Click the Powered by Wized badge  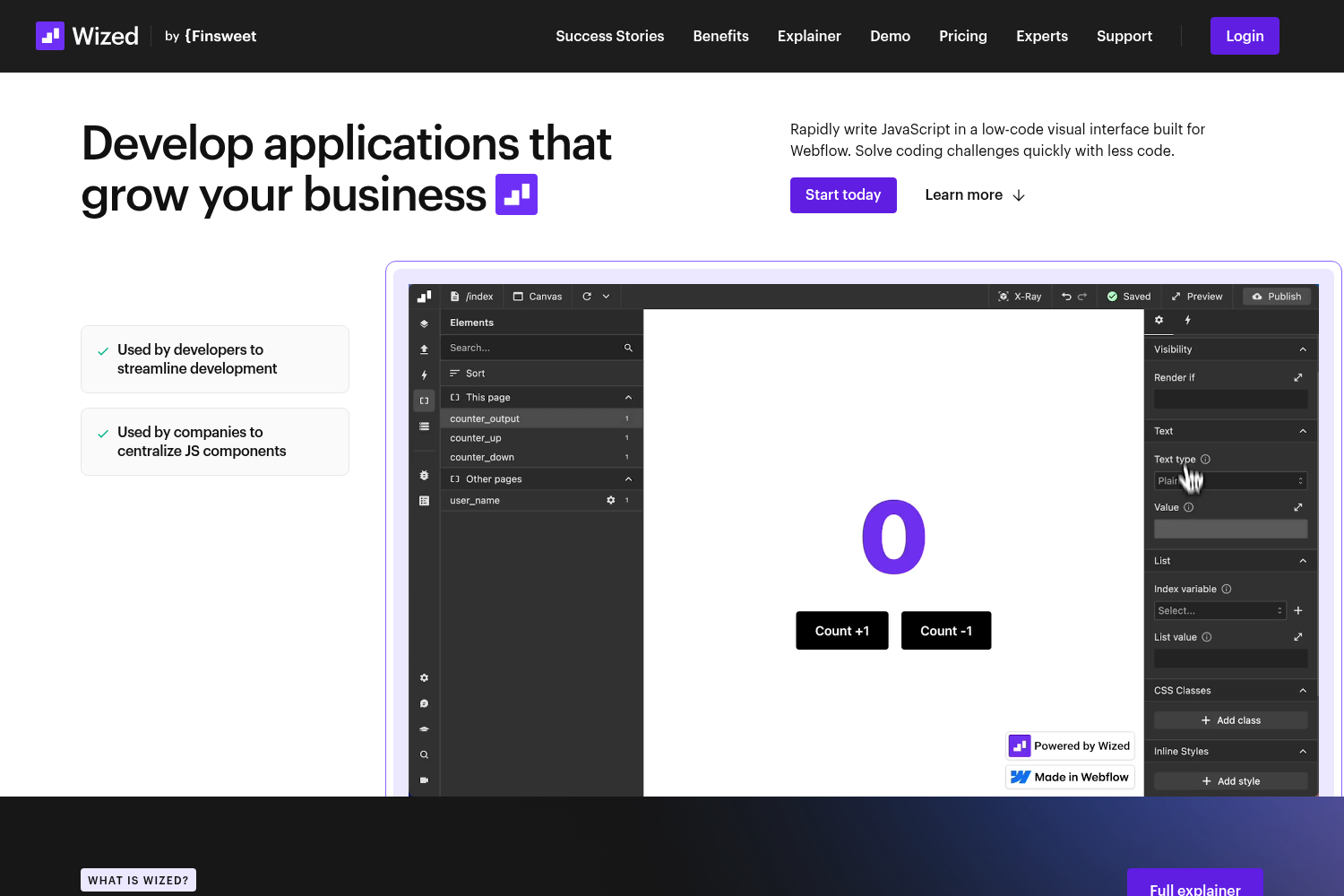click(1070, 745)
